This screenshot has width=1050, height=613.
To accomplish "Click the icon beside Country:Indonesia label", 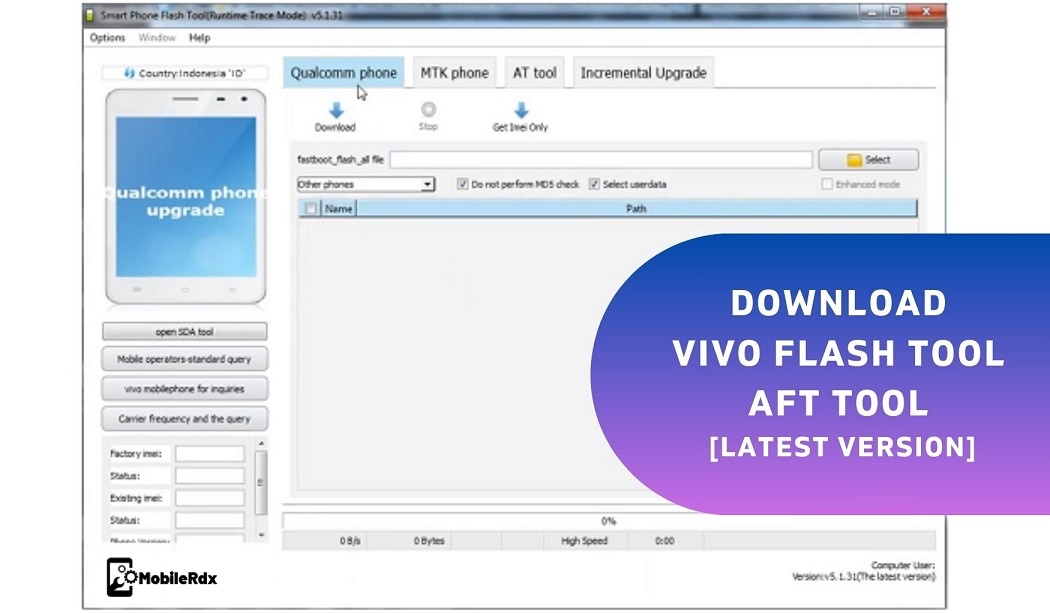I will click(128, 71).
